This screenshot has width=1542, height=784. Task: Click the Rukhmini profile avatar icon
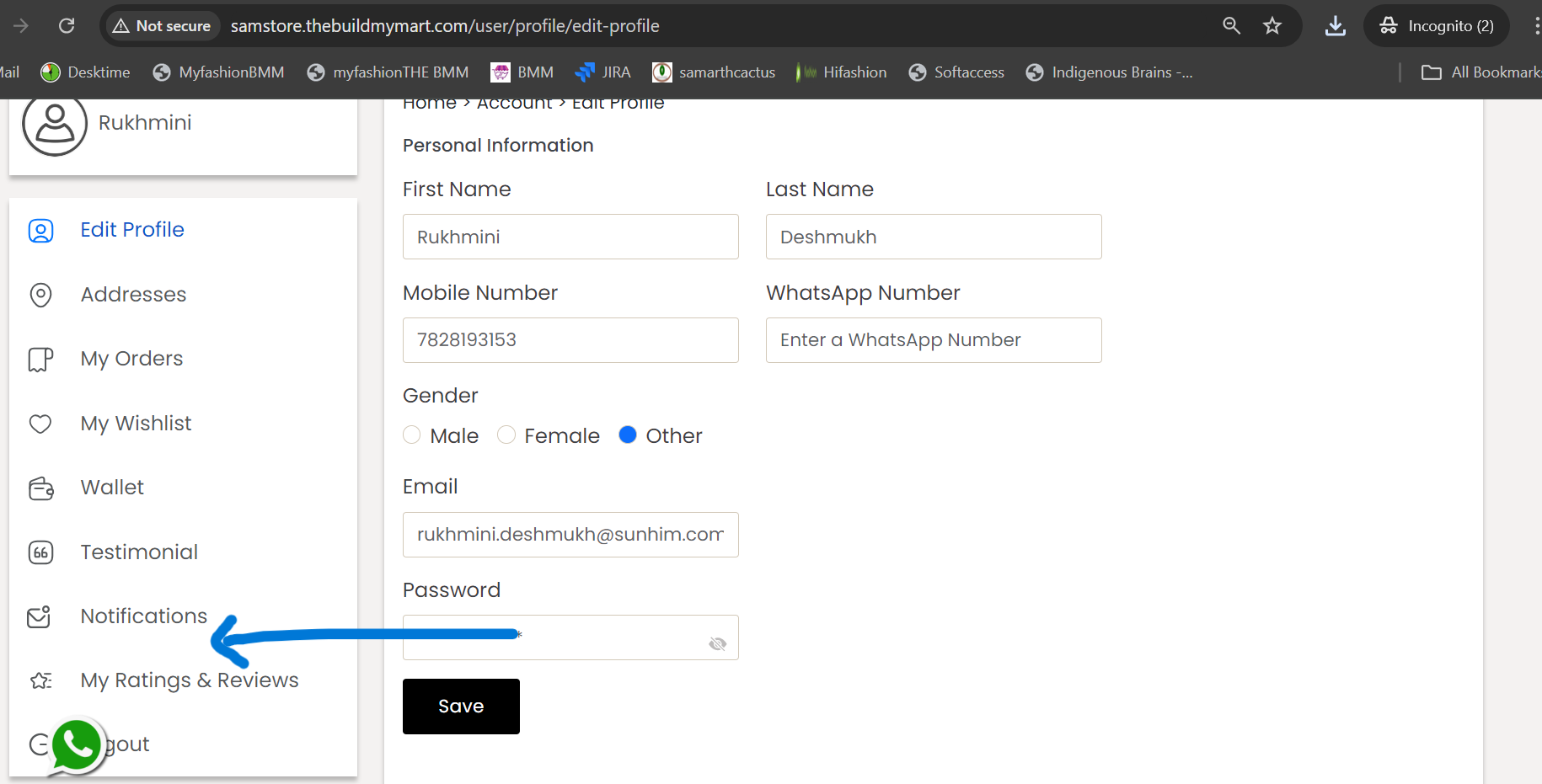pos(55,124)
